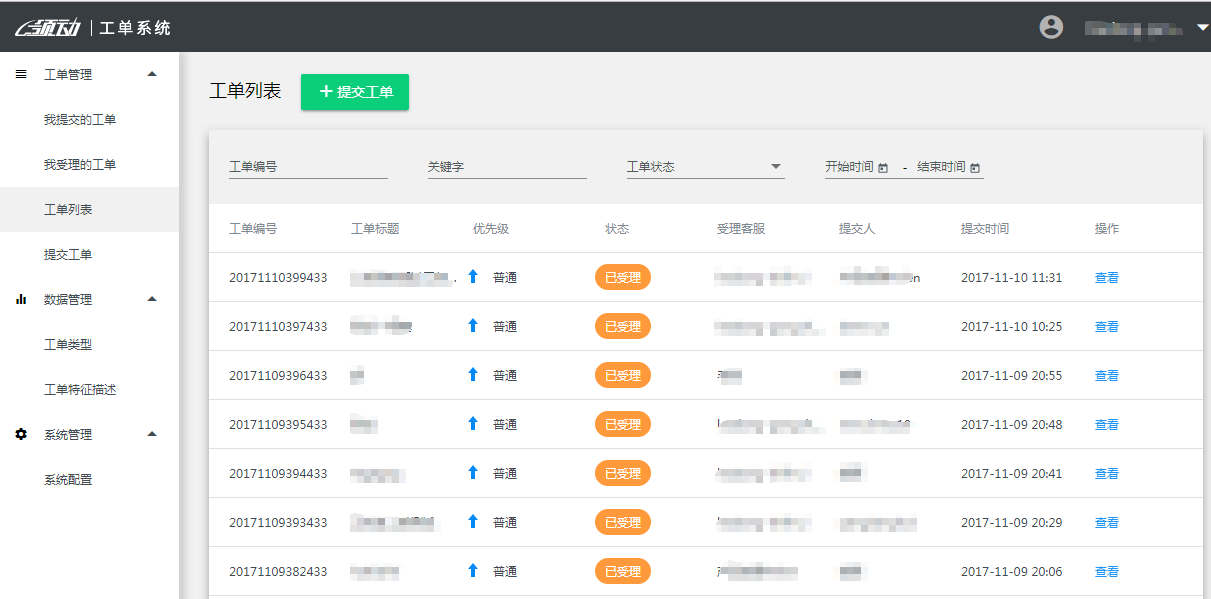Open the 工单状态 dropdown filter
The image size is (1211, 599).
[705, 167]
